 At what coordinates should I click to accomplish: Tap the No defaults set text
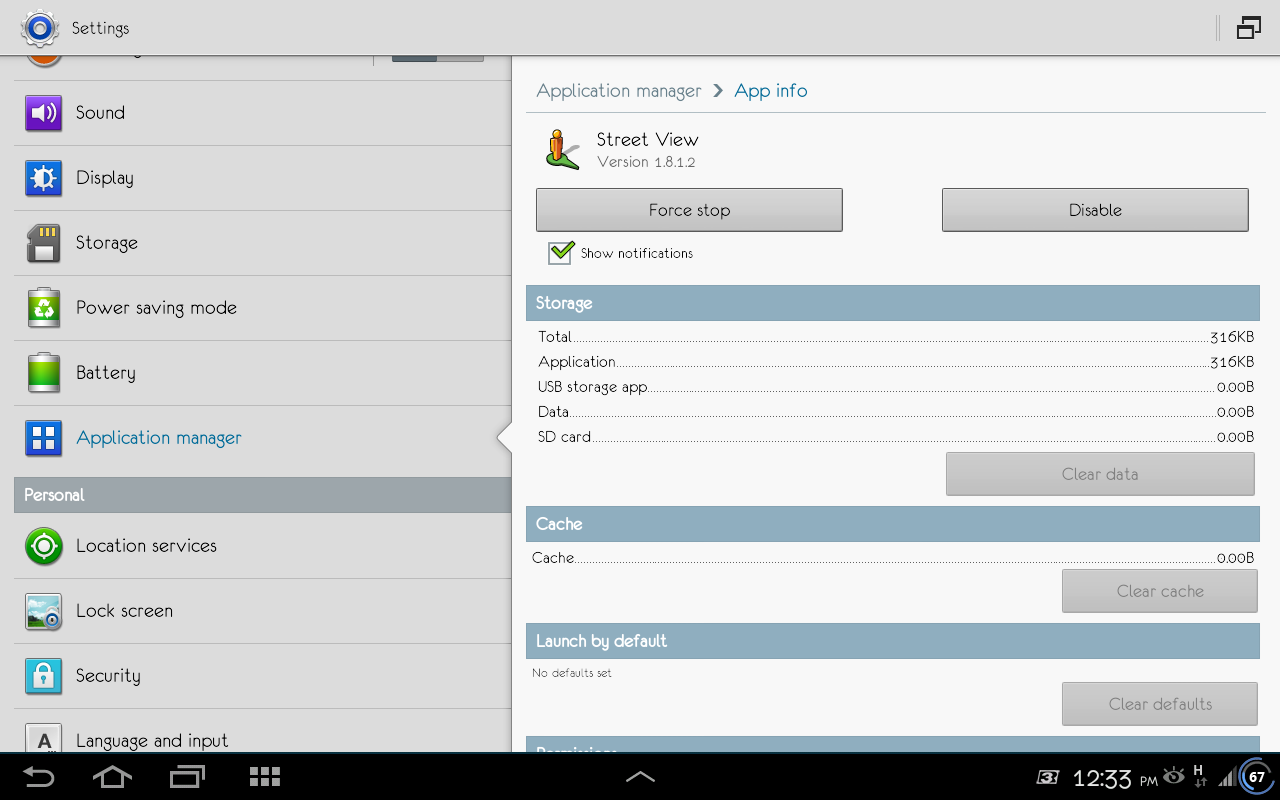coord(572,673)
